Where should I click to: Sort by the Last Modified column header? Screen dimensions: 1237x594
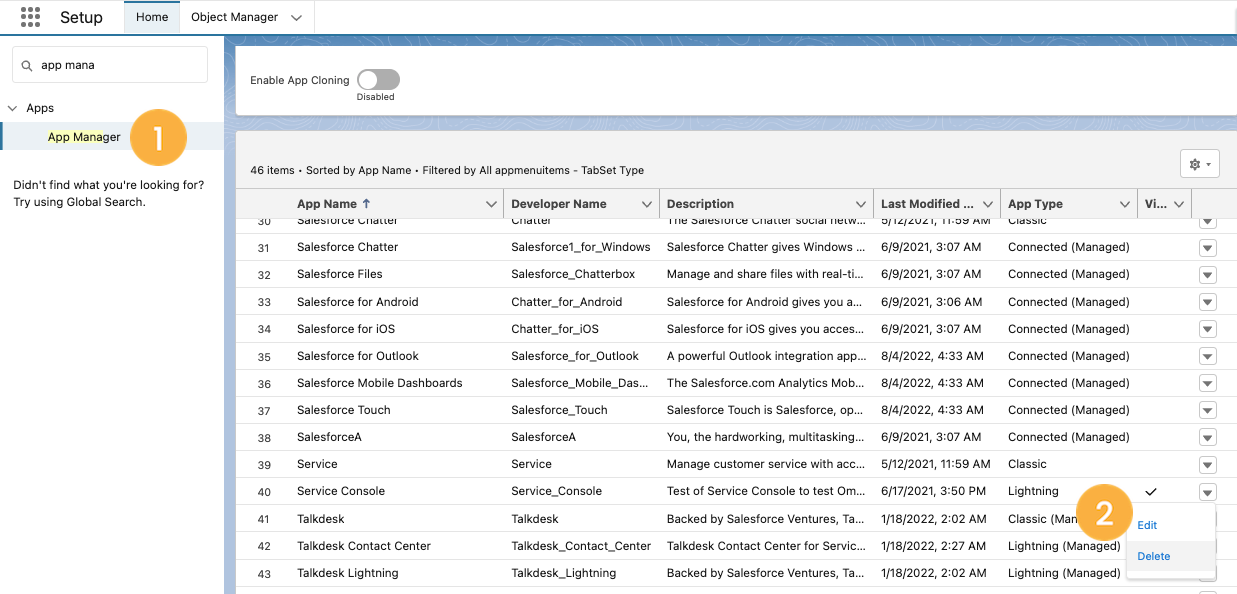tap(927, 204)
